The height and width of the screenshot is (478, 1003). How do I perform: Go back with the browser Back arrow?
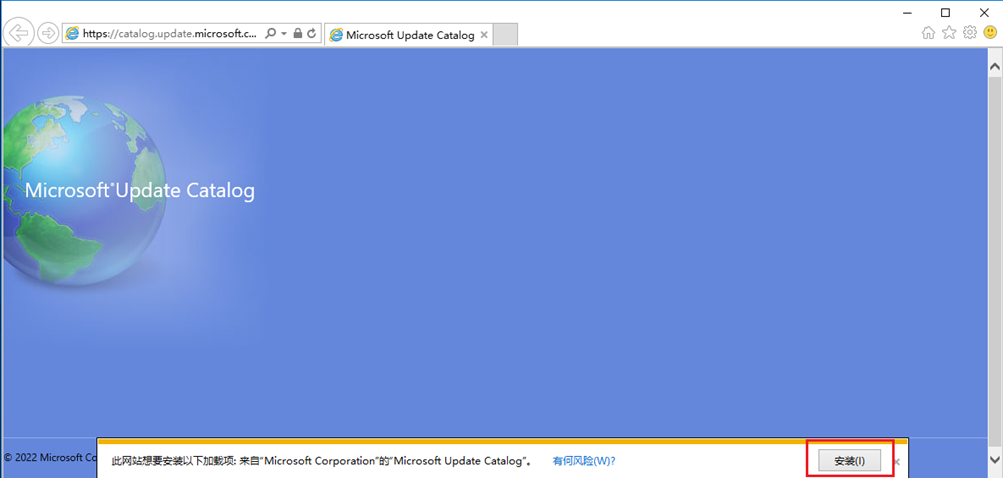tap(19, 33)
